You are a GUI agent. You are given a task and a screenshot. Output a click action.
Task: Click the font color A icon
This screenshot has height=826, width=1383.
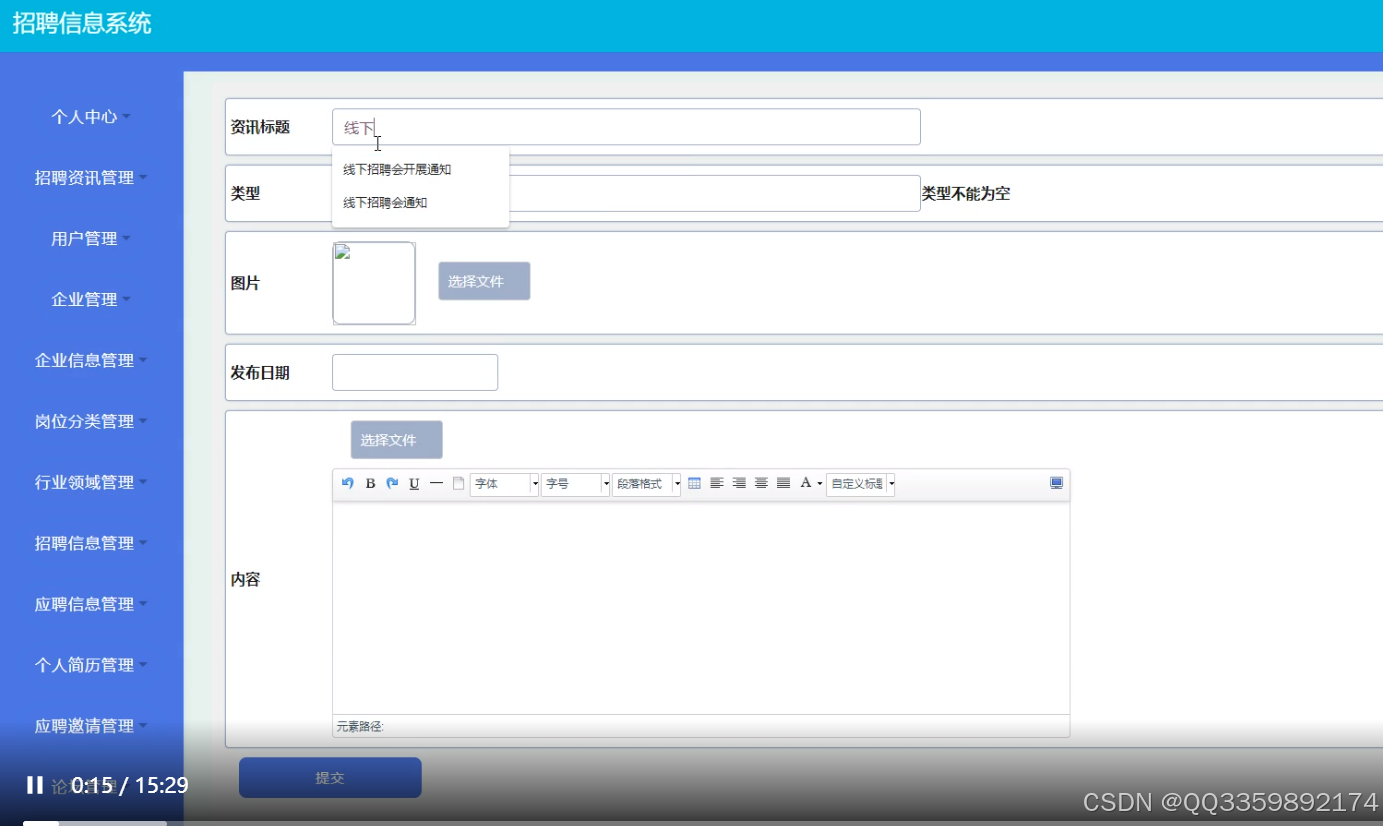click(x=805, y=483)
